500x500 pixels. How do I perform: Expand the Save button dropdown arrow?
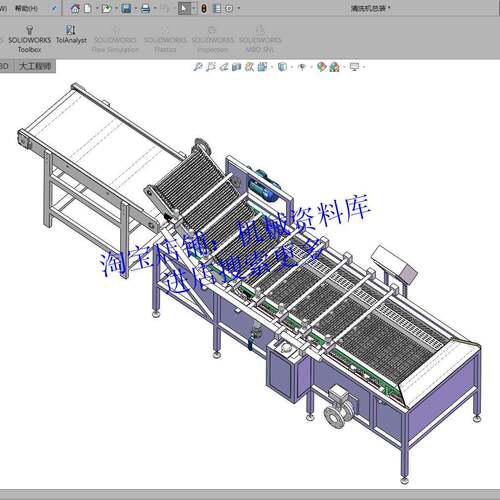click(136, 9)
